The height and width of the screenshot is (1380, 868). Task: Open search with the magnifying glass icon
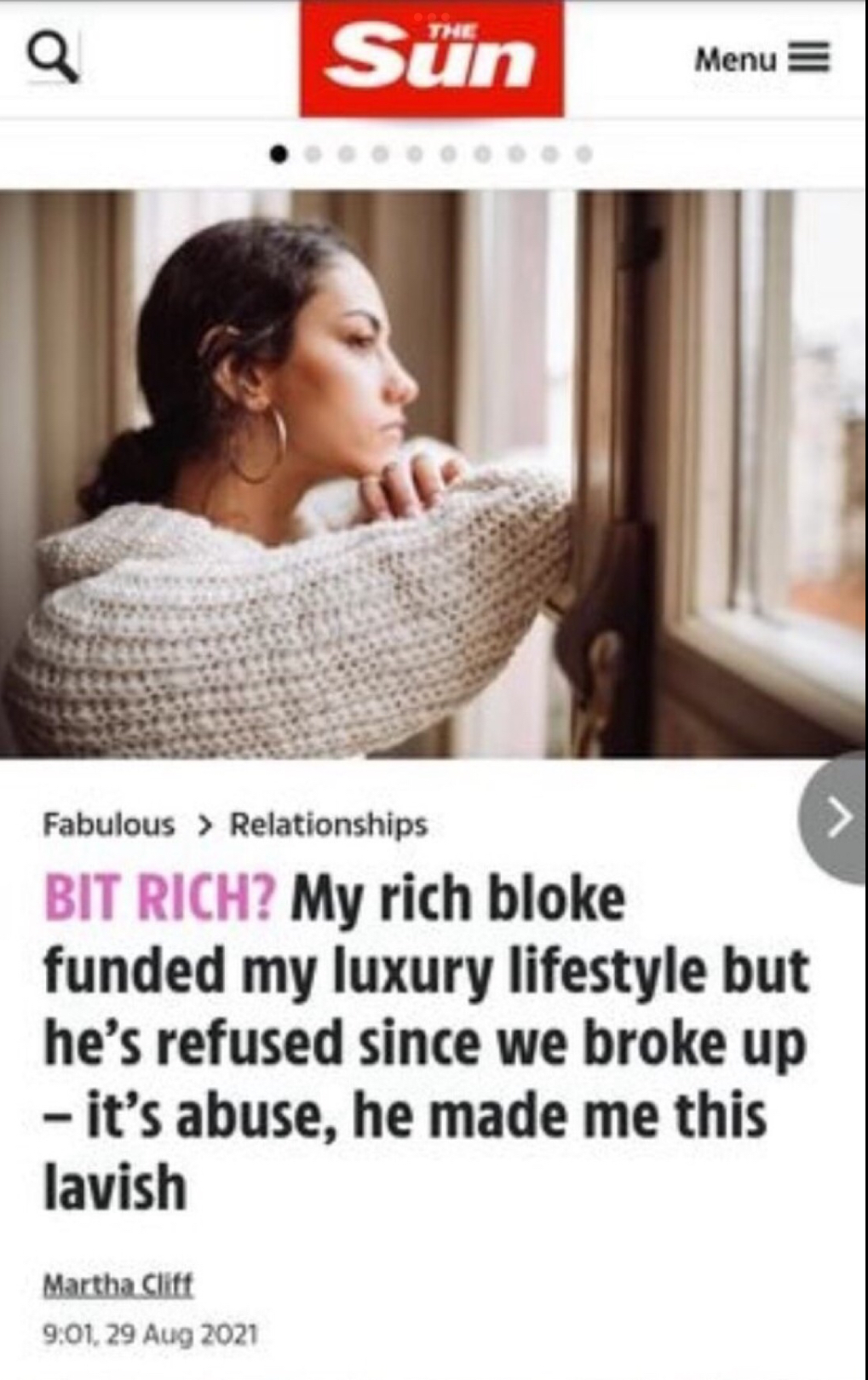click(x=53, y=59)
